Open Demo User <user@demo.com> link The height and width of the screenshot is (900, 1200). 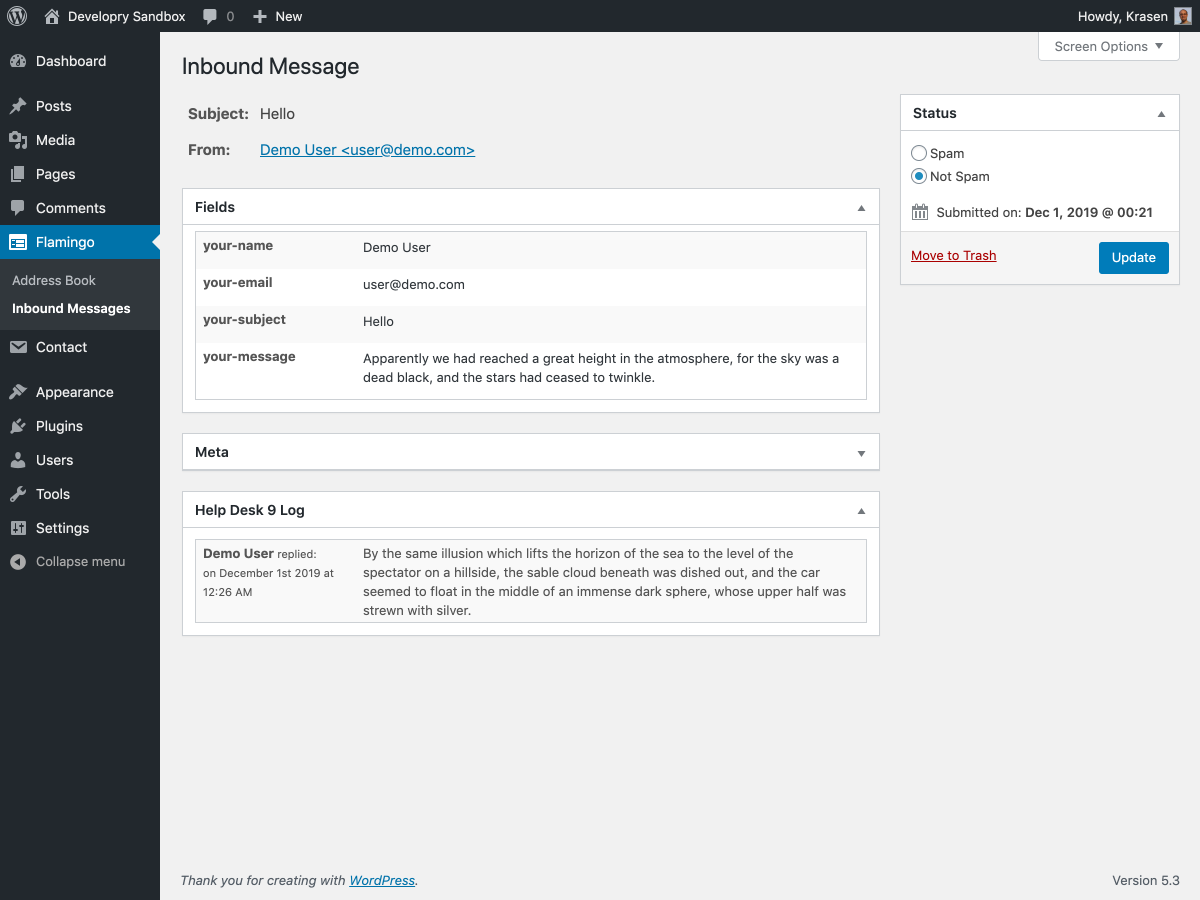367,150
